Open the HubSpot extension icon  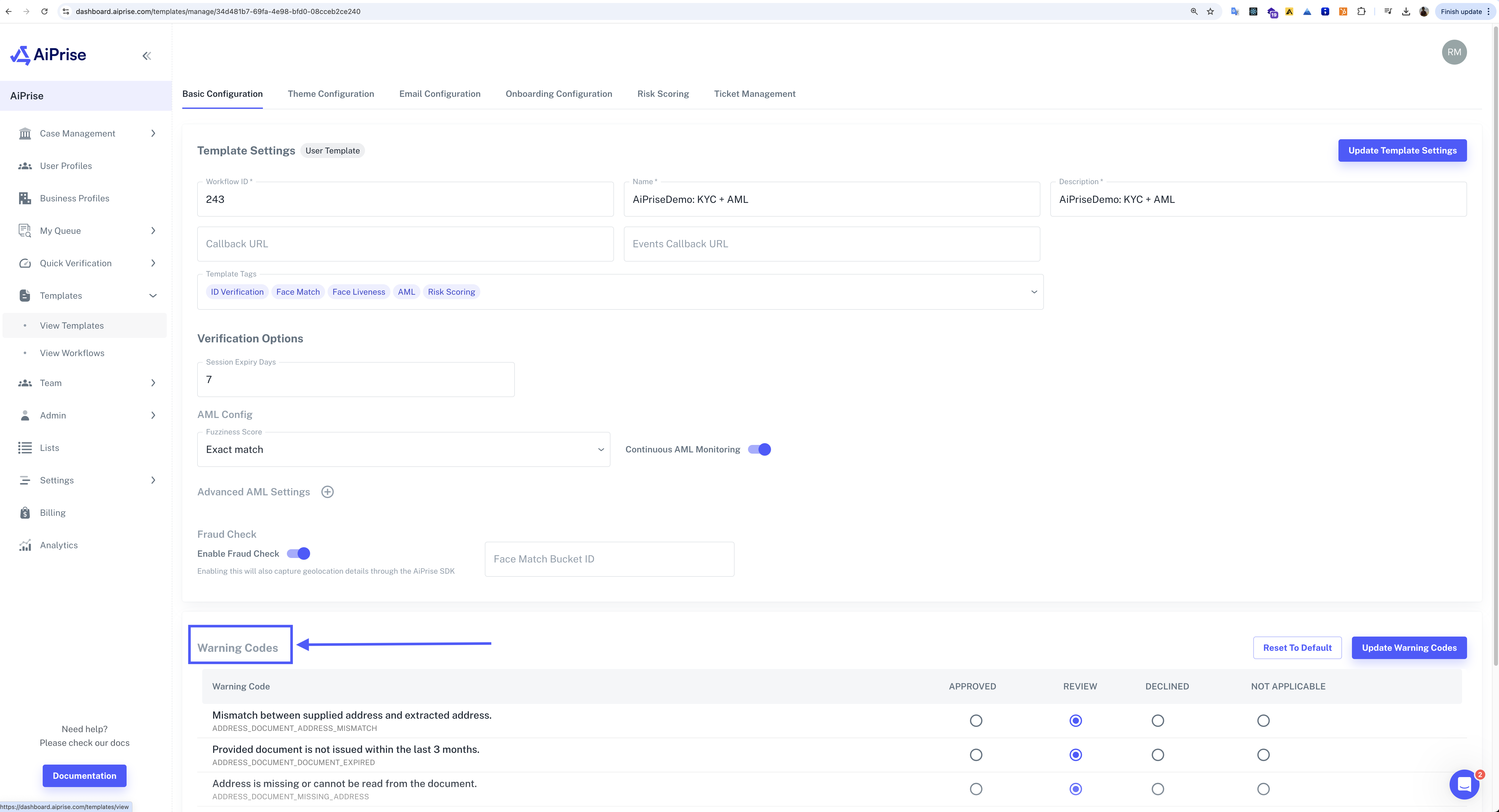tap(1343, 12)
